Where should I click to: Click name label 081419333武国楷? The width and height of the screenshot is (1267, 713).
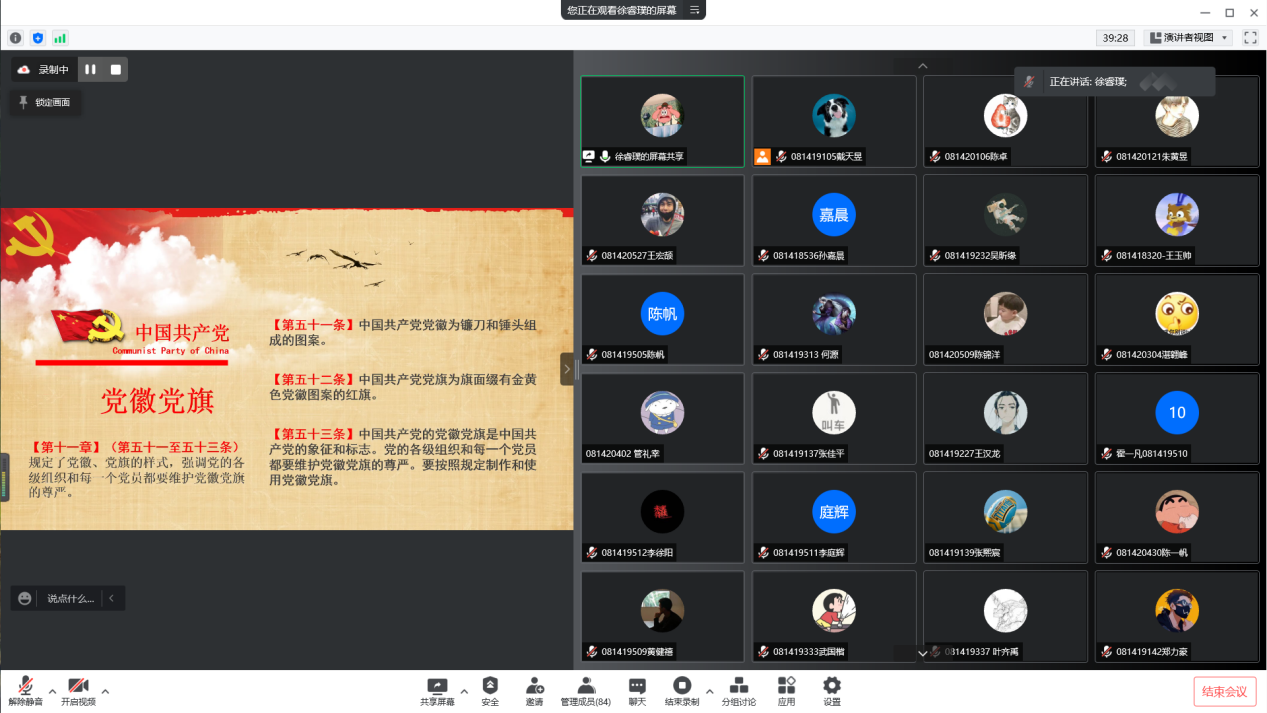pos(811,652)
